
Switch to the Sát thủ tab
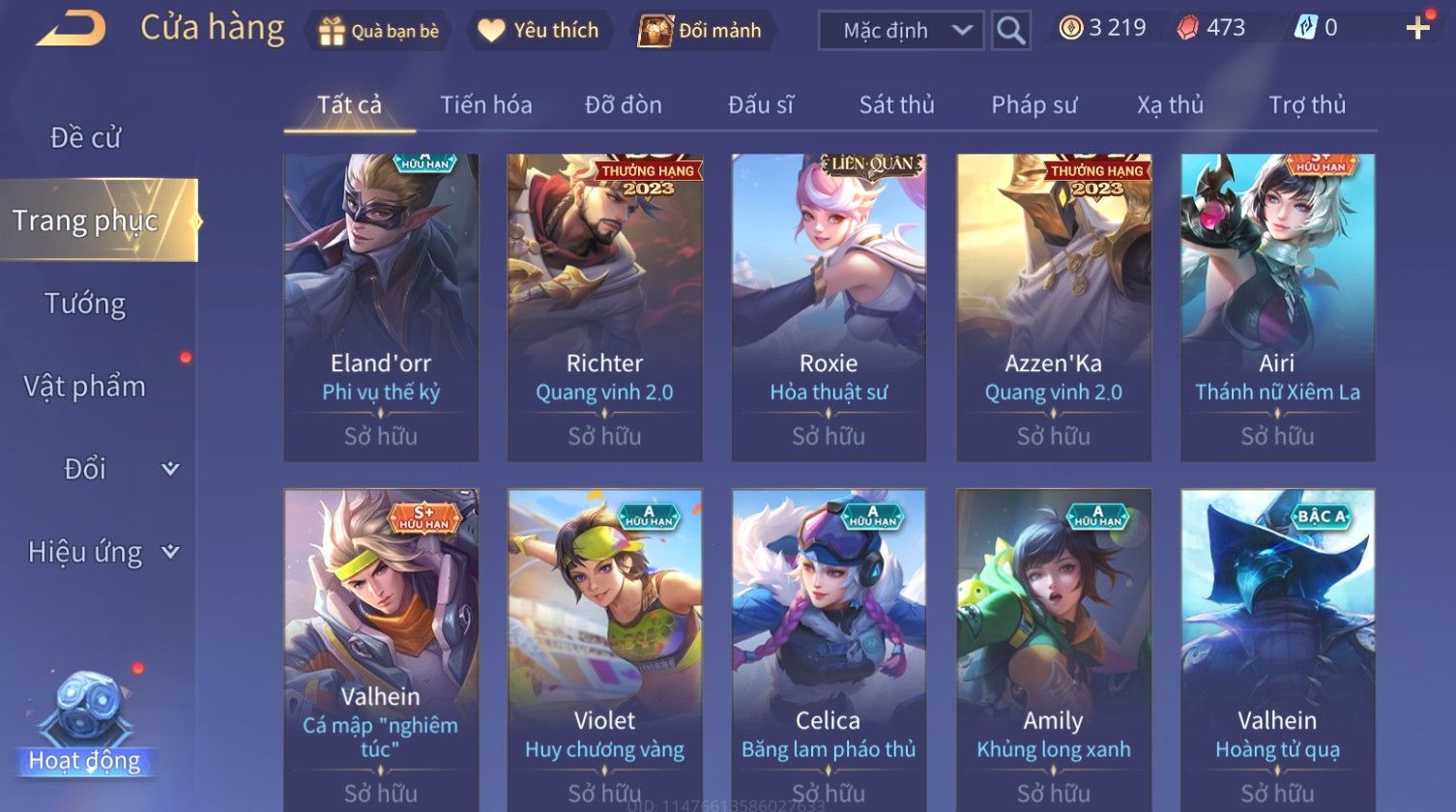tap(896, 104)
